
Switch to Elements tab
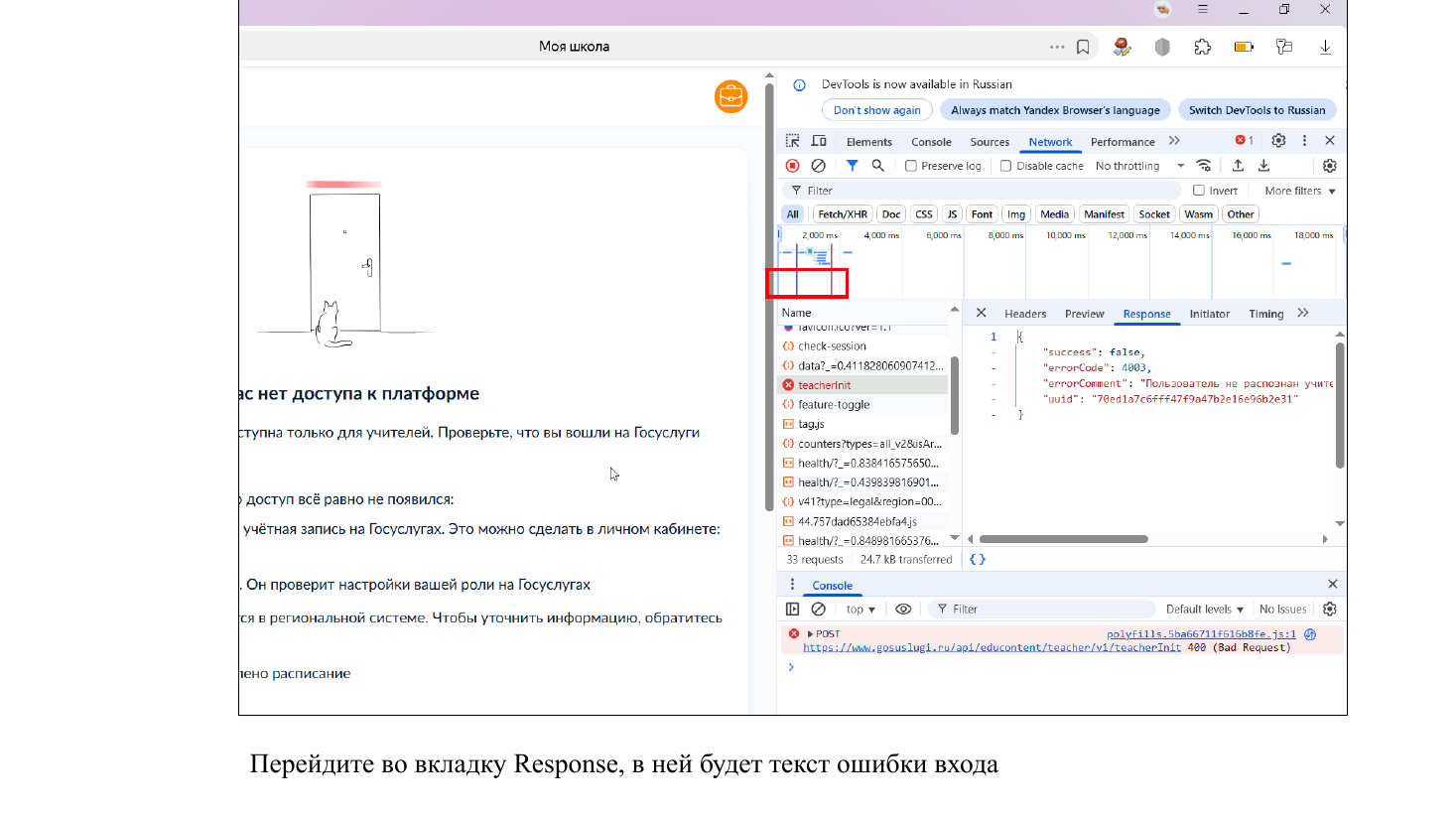pyautogui.click(x=869, y=142)
